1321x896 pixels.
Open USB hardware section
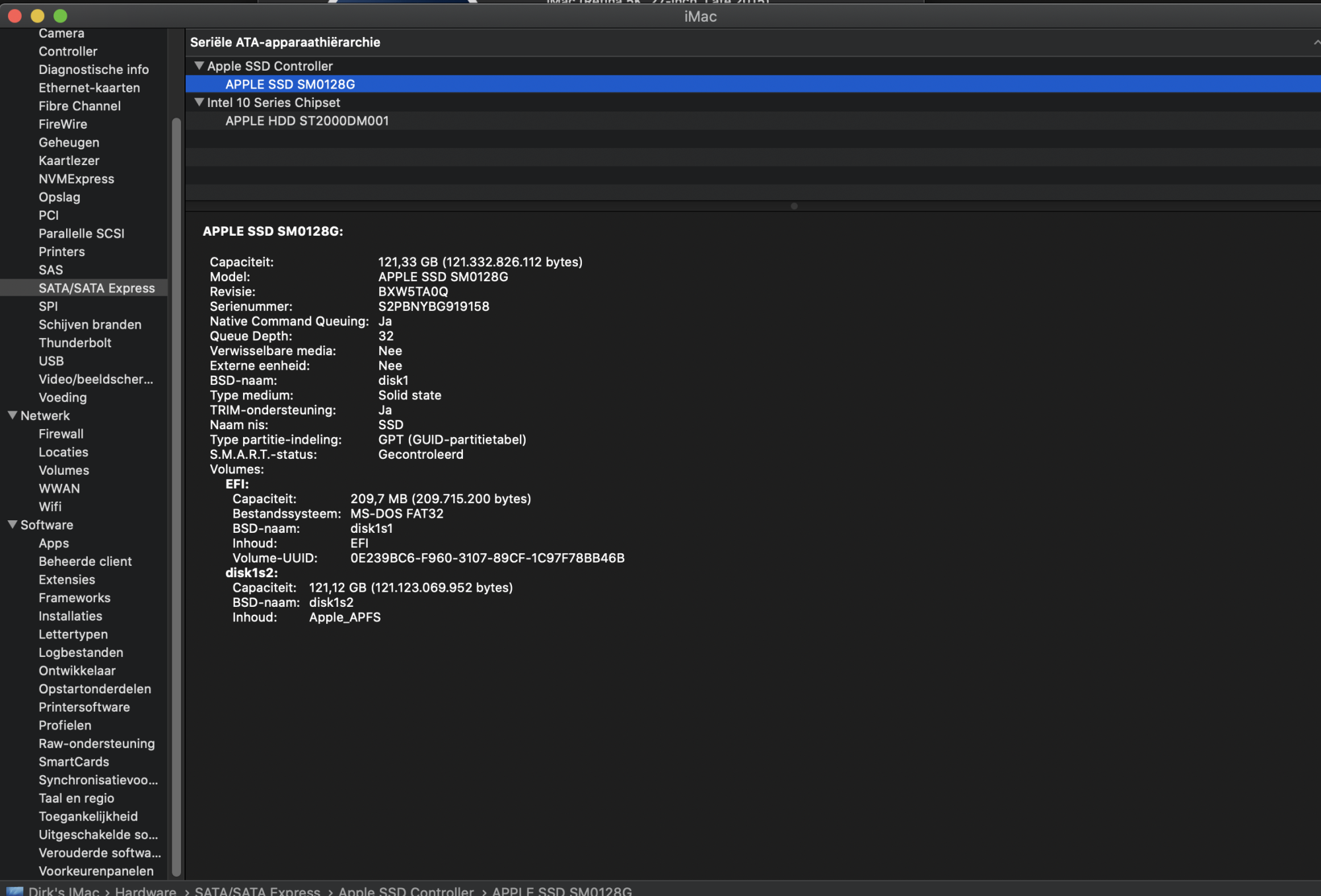(51, 361)
